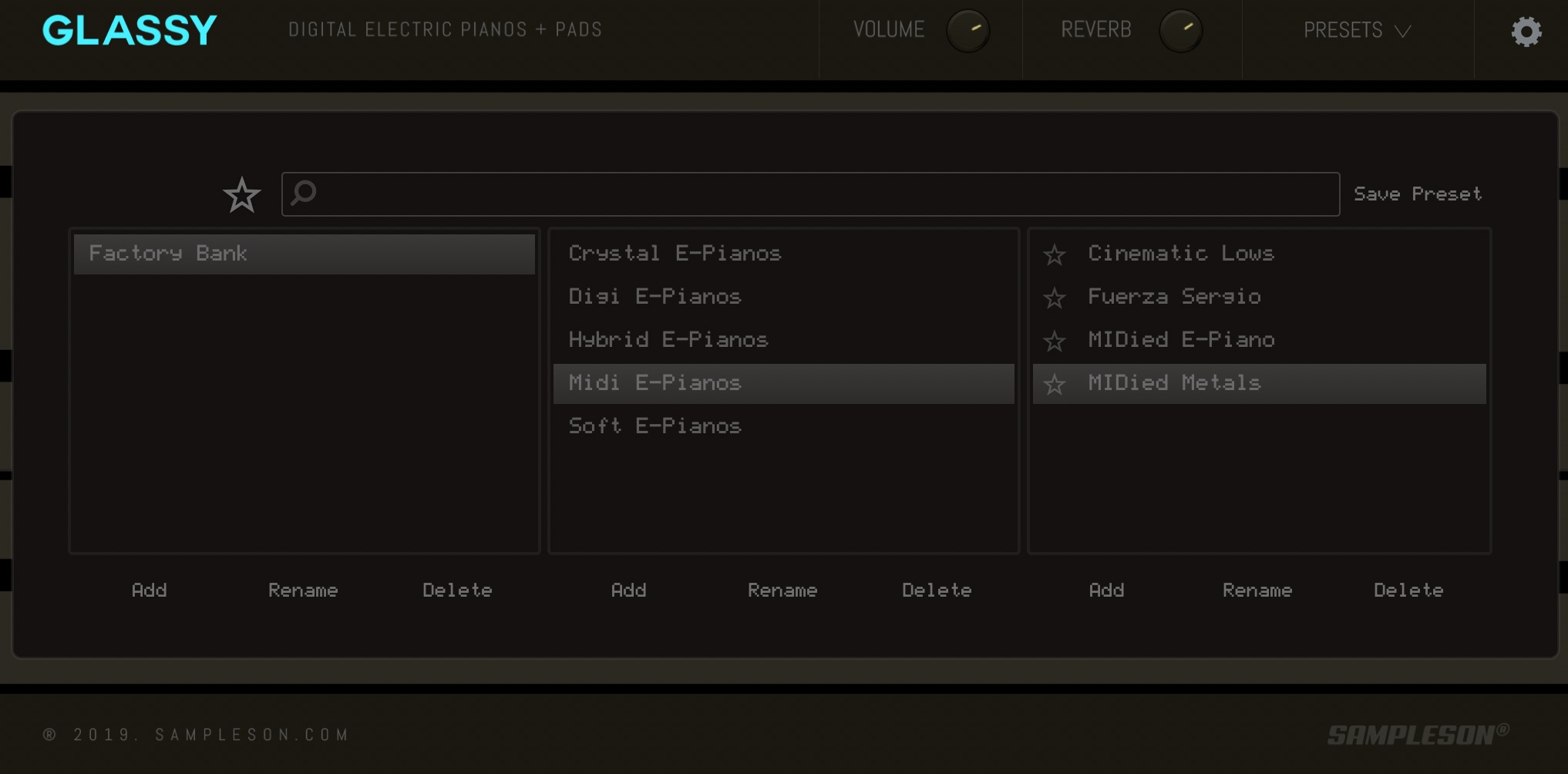Click the favorites filter star beside search
This screenshot has width=1568, height=774.
coord(241,195)
